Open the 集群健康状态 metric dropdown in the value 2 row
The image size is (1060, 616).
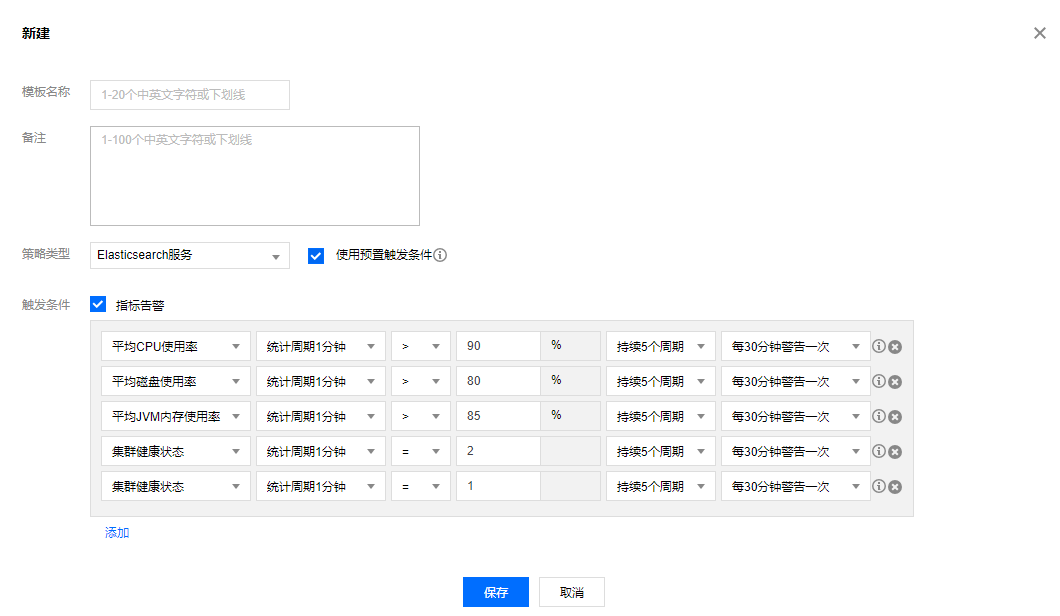pyautogui.click(x=176, y=451)
